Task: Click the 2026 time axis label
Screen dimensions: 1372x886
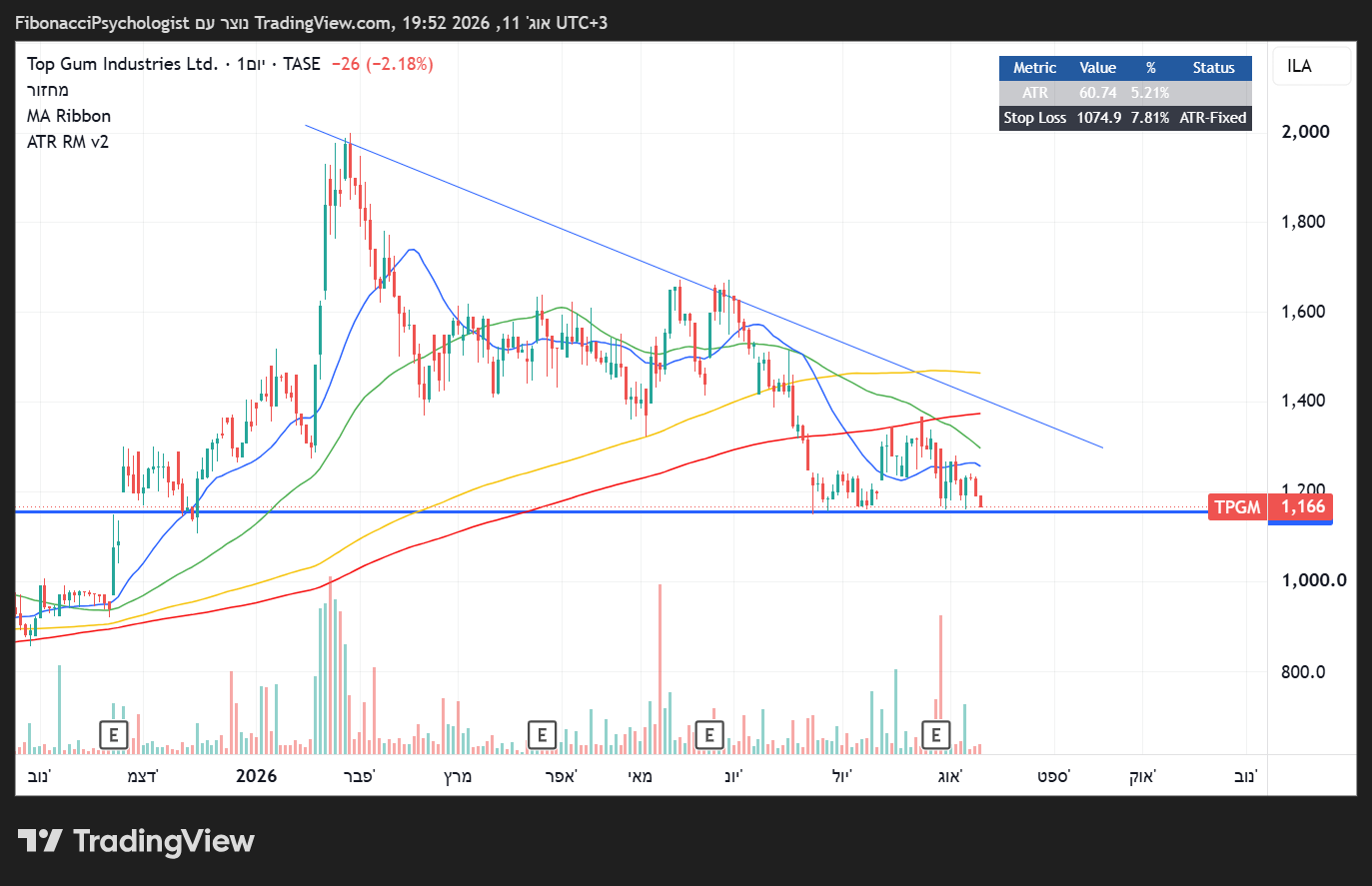Action: click(x=256, y=776)
